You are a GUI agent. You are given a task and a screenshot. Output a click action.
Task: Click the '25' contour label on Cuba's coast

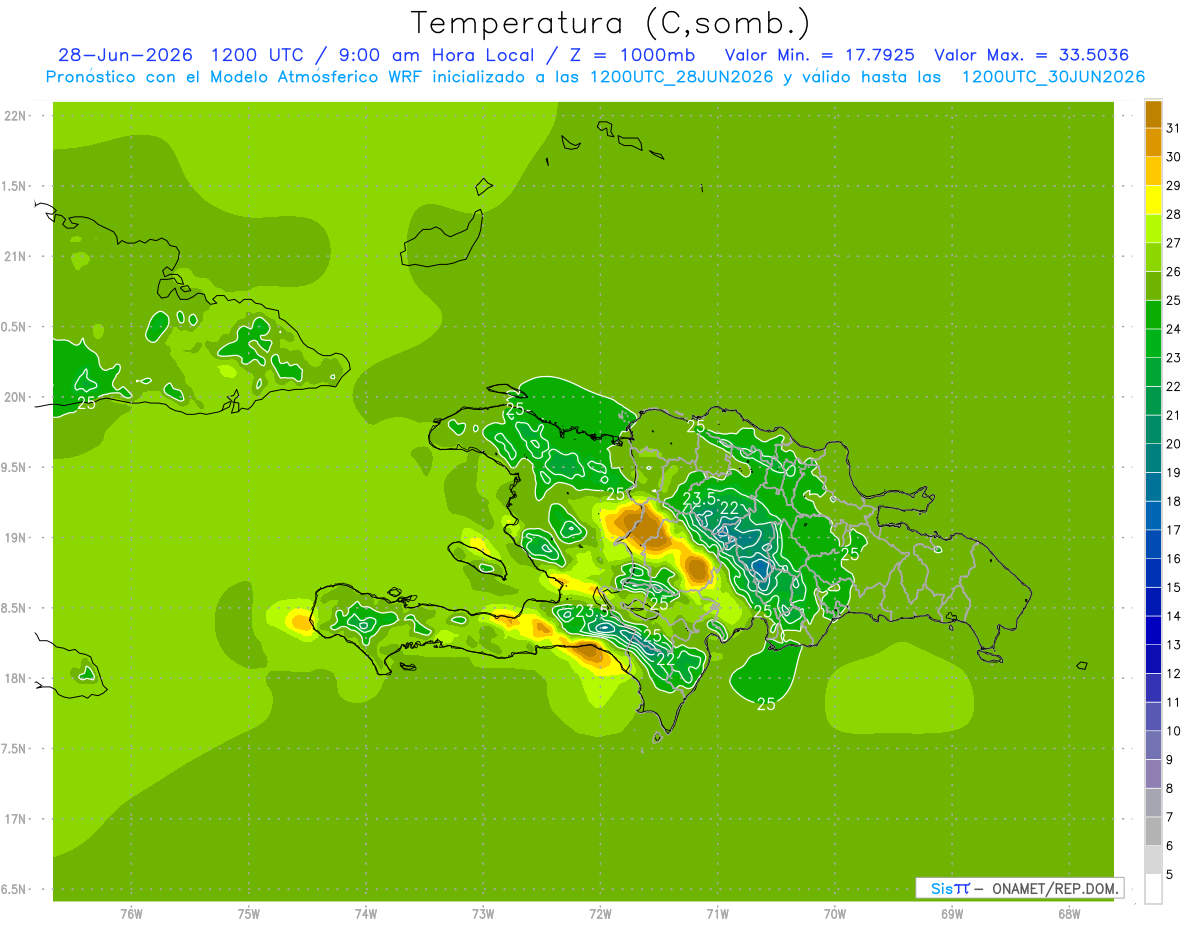point(87,403)
